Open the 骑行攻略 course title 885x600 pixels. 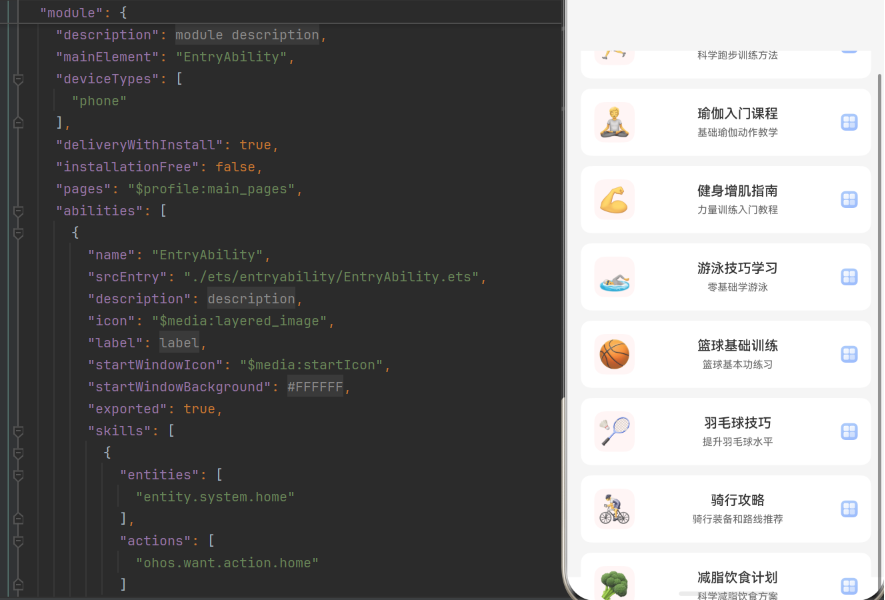click(737, 500)
